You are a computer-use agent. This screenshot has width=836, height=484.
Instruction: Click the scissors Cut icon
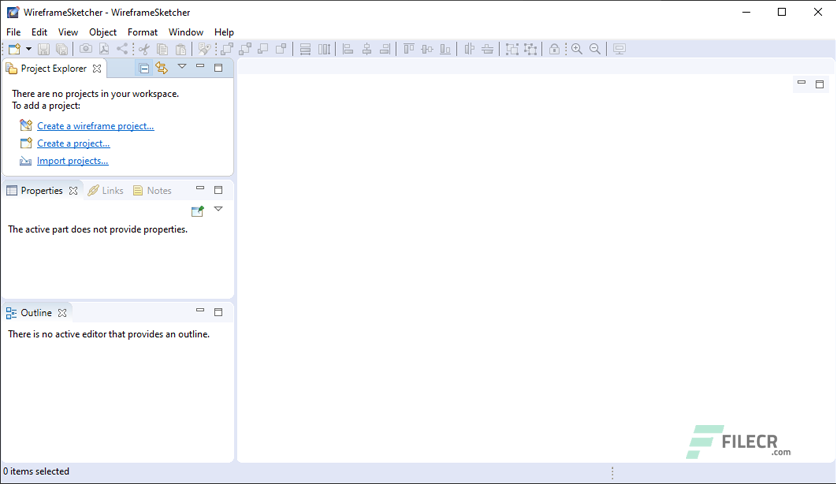pos(144,49)
